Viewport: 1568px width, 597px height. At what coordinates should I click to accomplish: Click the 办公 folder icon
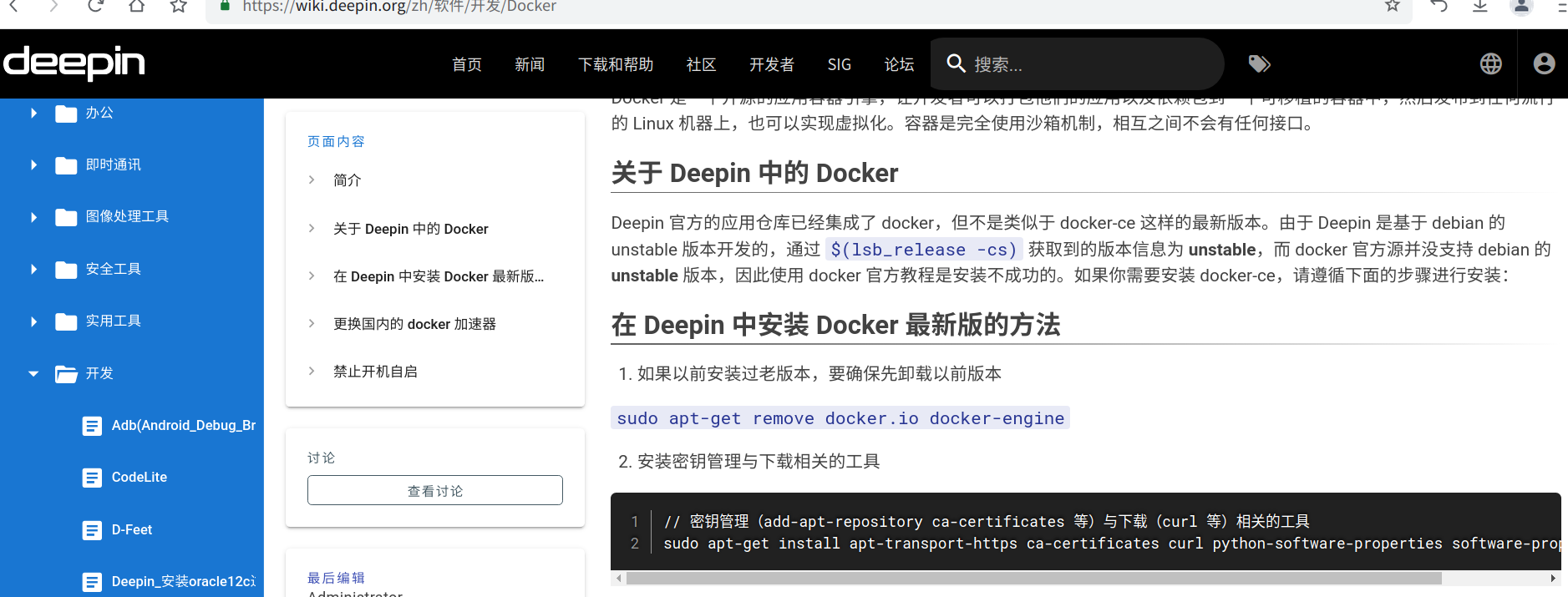[x=66, y=114]
